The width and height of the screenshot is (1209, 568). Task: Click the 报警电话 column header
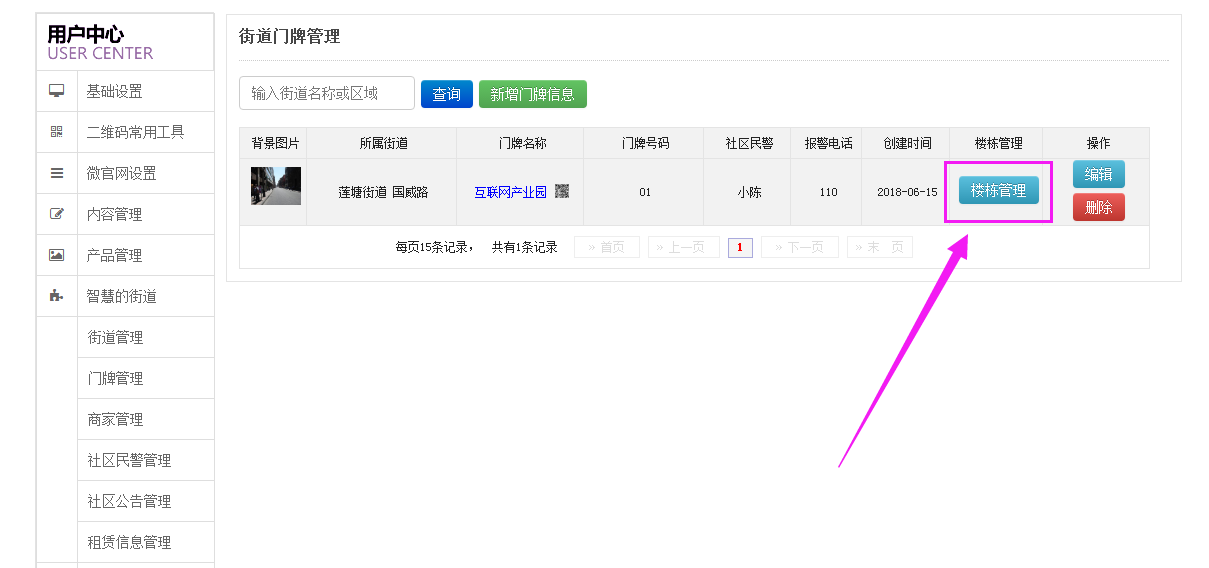coord(828,143)
